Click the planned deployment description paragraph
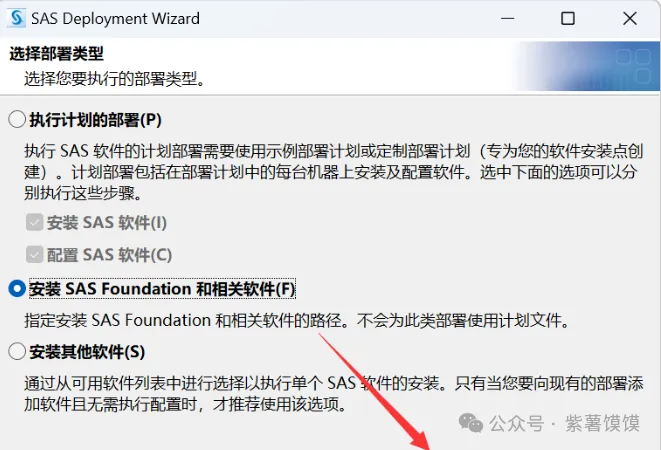The height and width of the screenshot is (450, 661). (x=333, y=172)
